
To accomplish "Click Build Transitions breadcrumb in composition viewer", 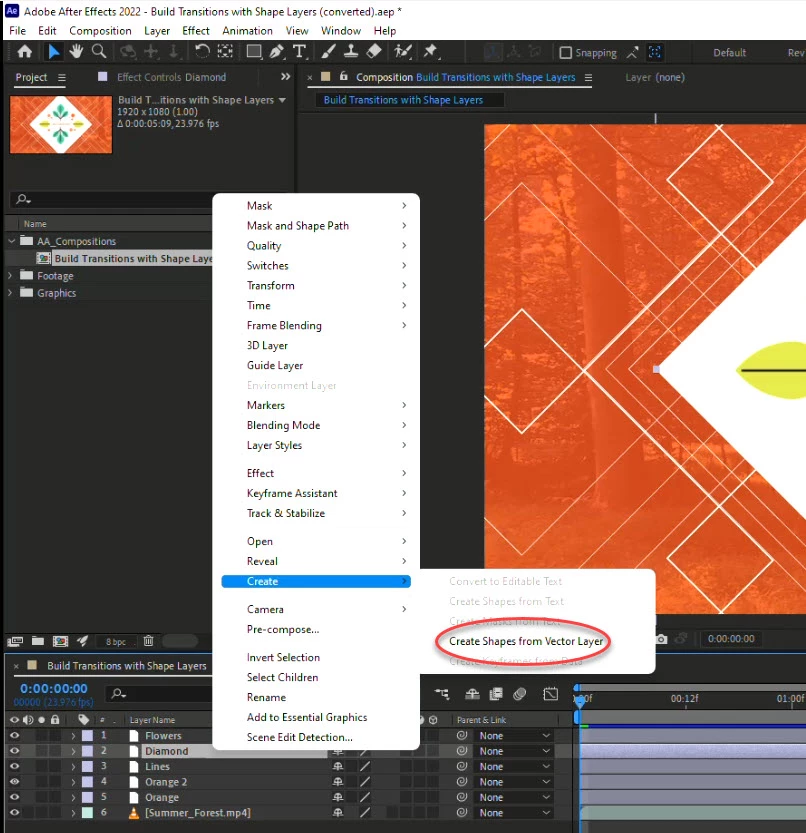I will click(403, 100).
